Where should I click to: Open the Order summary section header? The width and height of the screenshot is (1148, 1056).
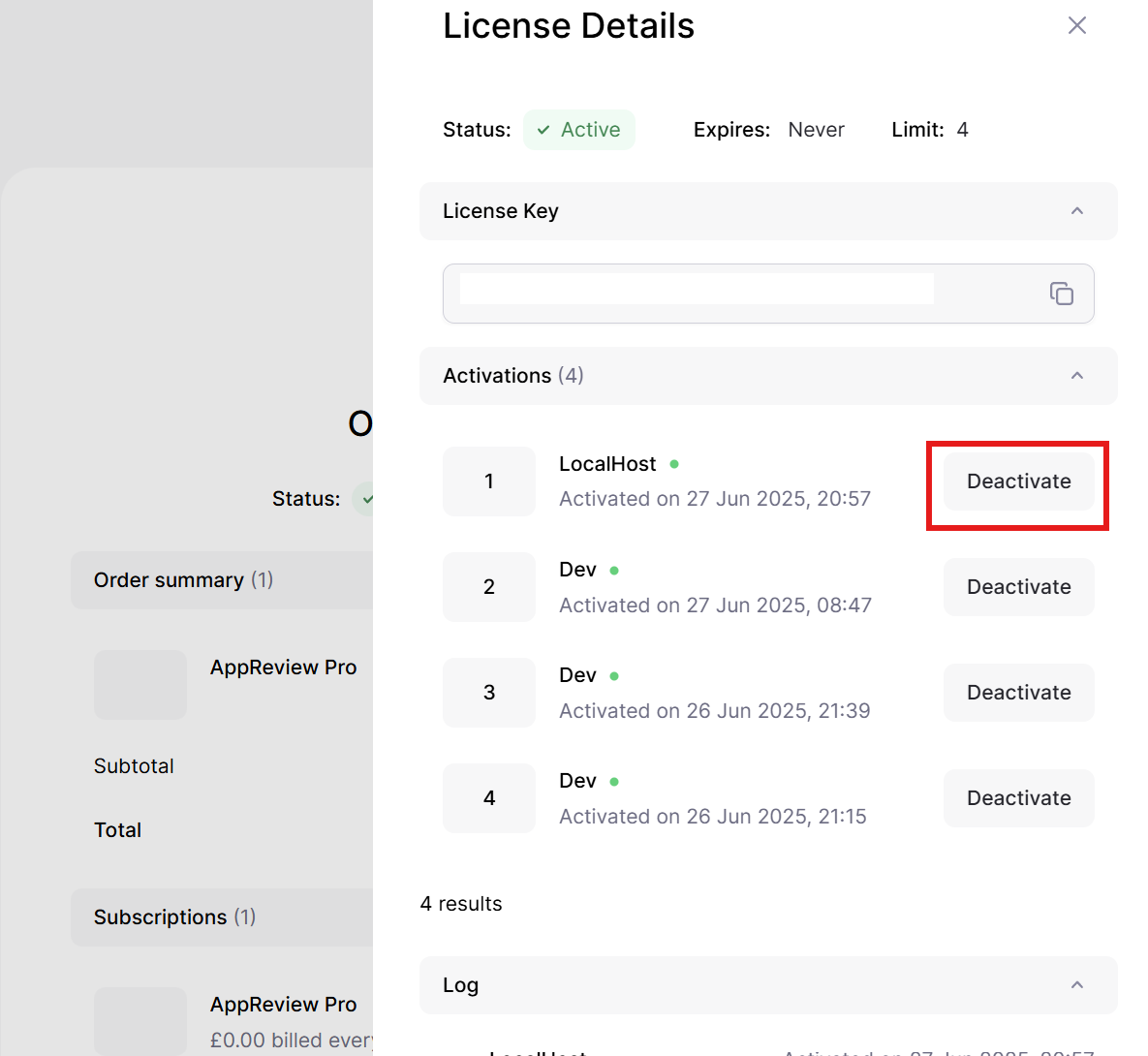click(x=223, y=580)
